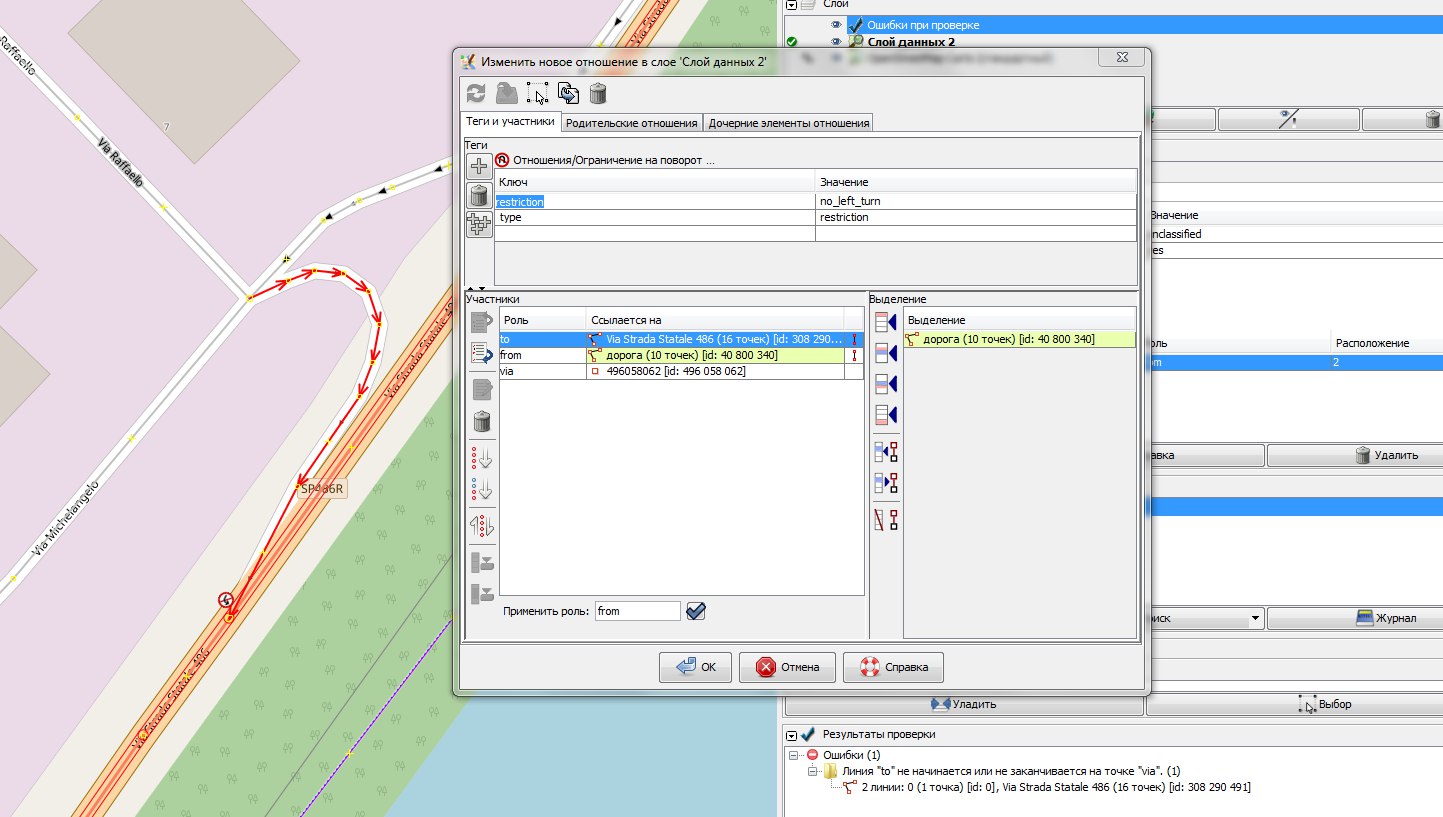Image resolution: width=1443 pixels, height=817 pixels.
Task: Select the 'via' member row 496058062
Action: 682,371
